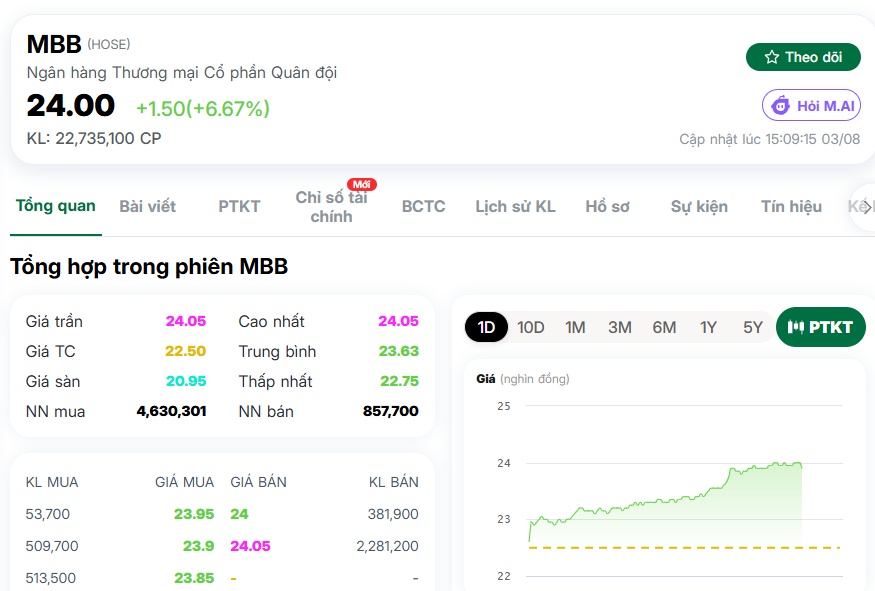Switch chart to 3M range
This screenshot has width=875, height=591.
point(620,327)
